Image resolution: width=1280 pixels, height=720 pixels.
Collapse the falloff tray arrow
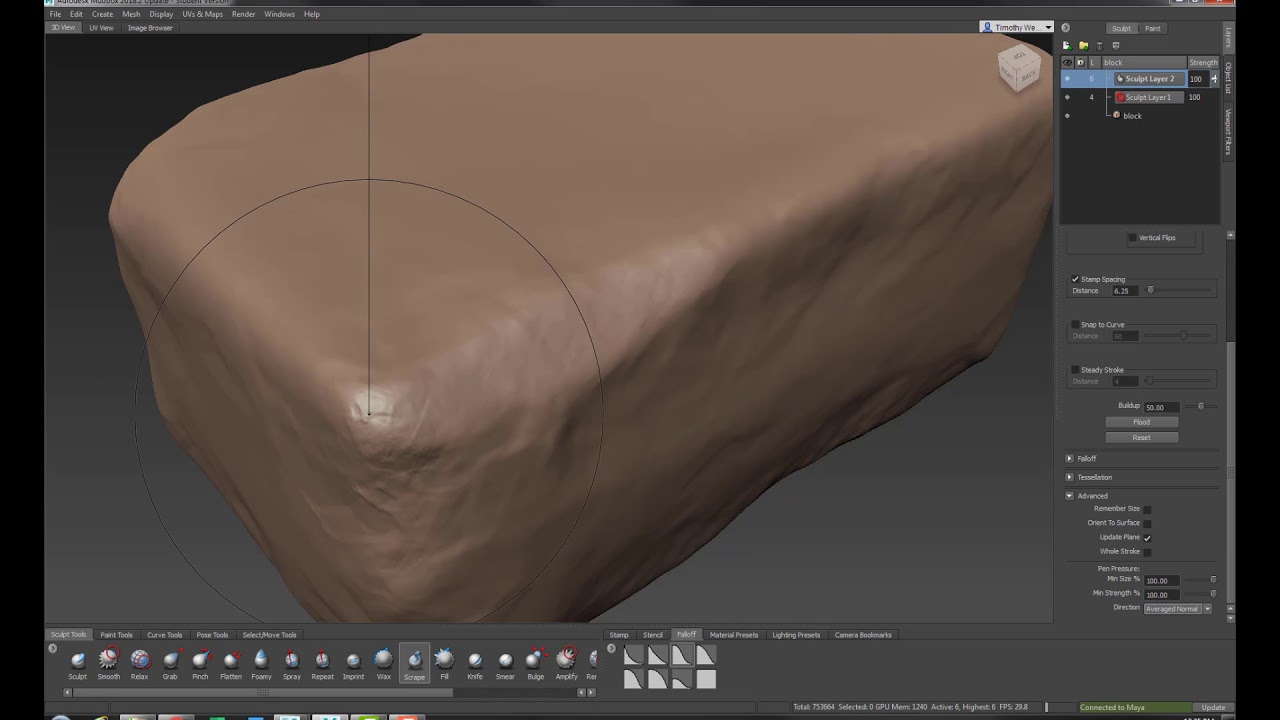pos(611,649)
